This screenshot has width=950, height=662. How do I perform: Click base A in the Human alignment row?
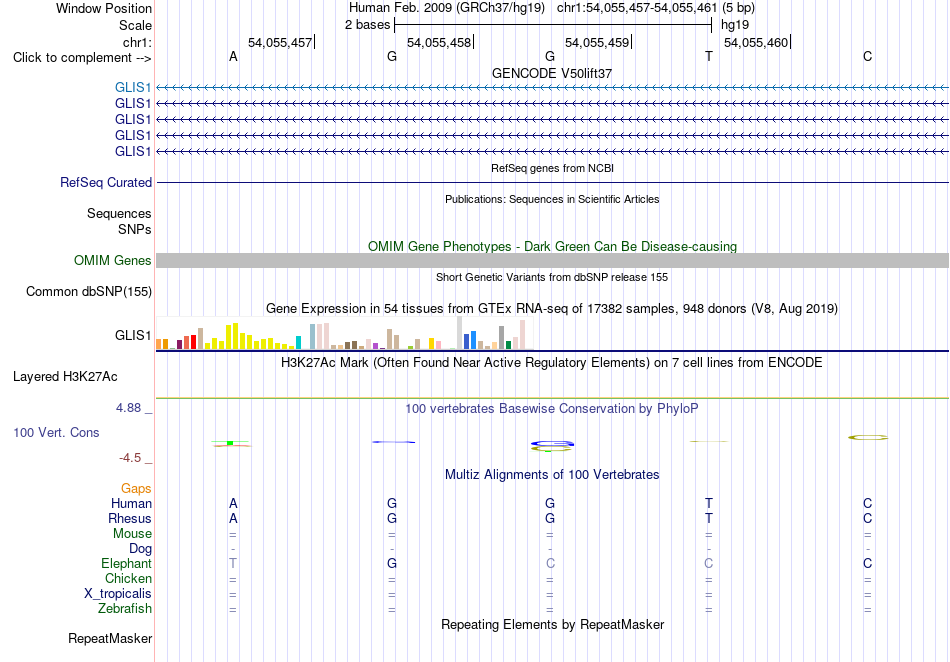pos(233,503)
